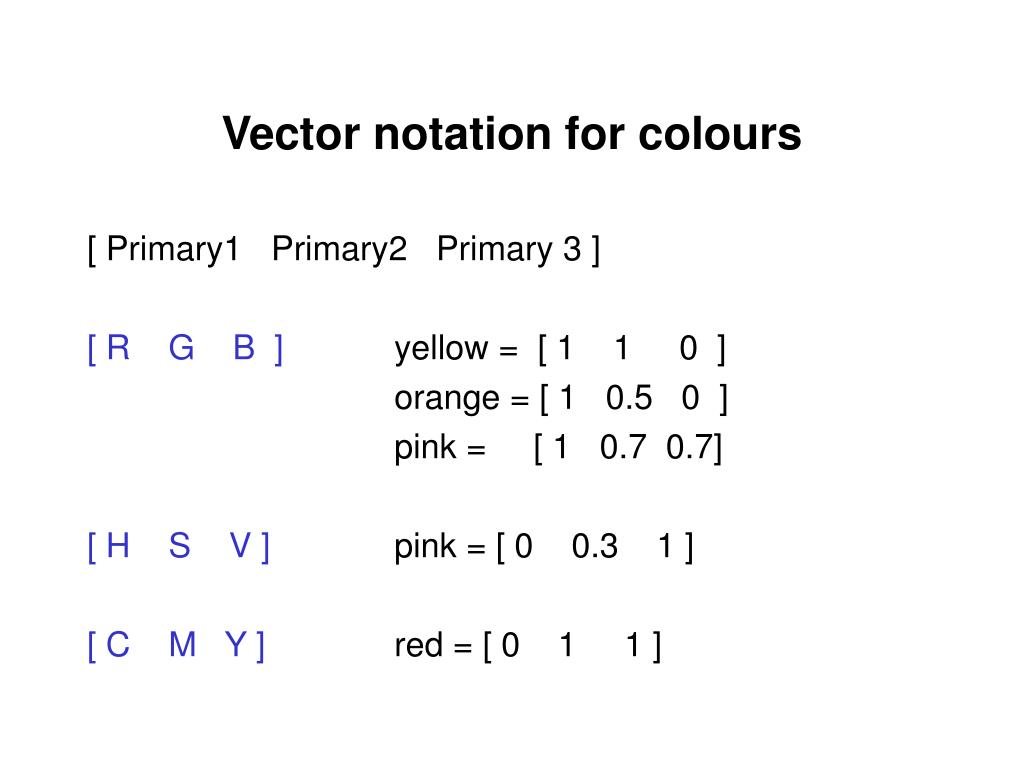Click the 'yellow =' text

point(456,349)
